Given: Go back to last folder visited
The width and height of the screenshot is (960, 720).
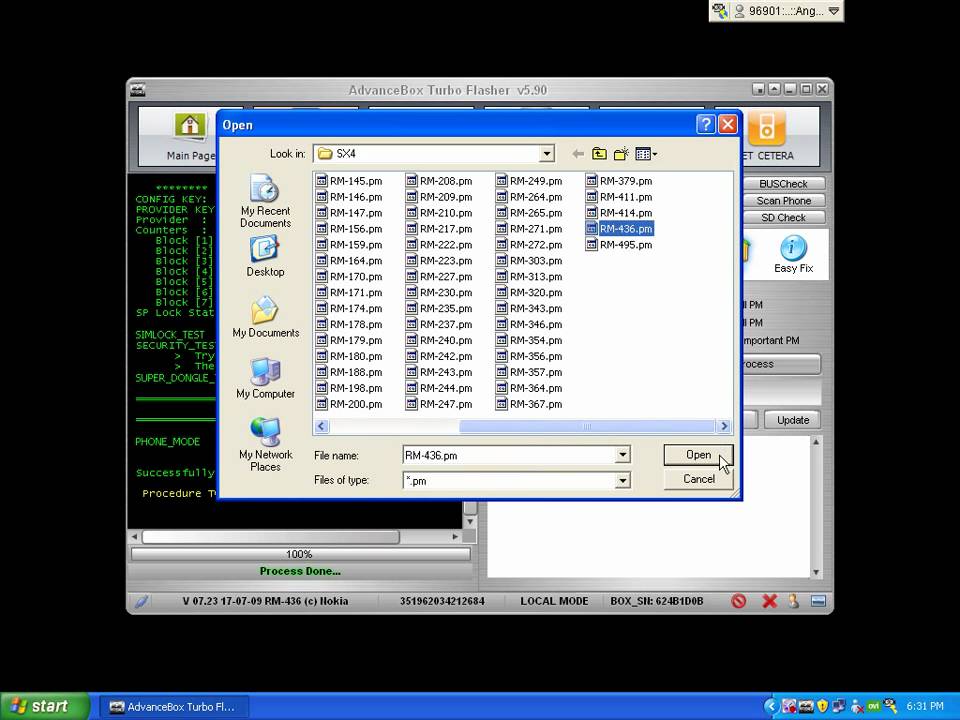Looking at the screenshot, I should point(577,154).
